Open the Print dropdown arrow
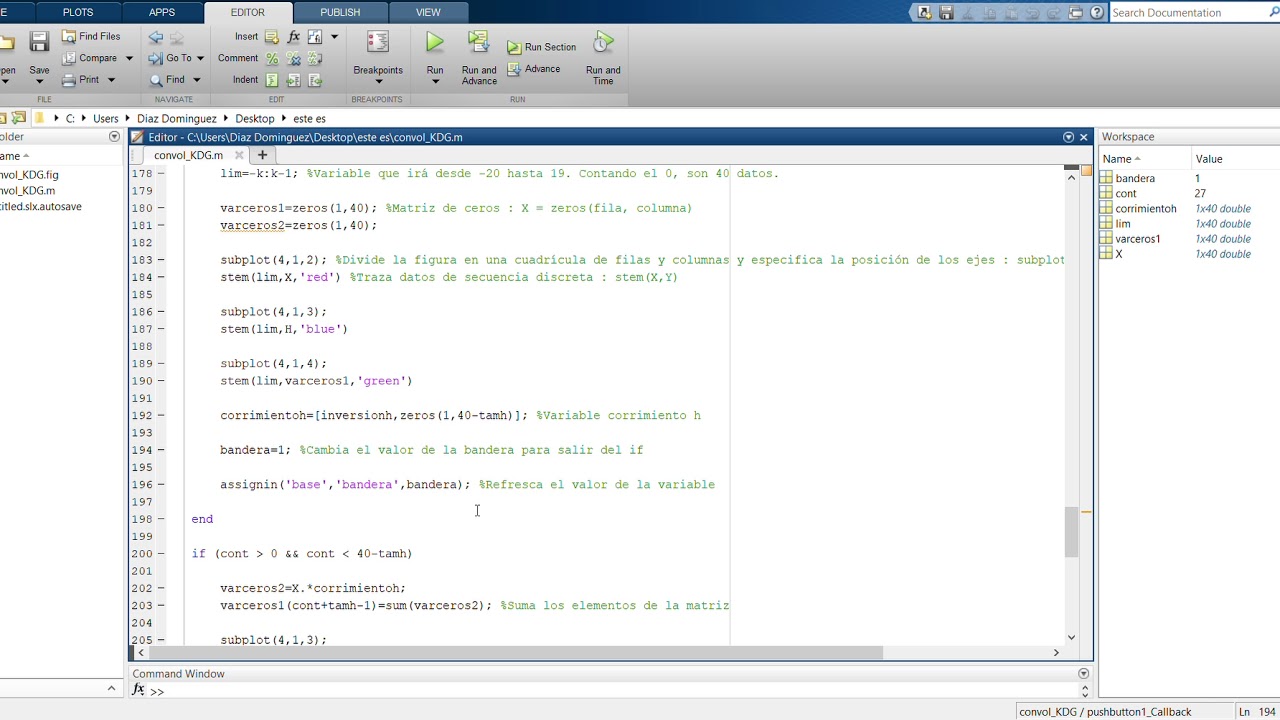 pyautogui.click(x=111, y=80)
